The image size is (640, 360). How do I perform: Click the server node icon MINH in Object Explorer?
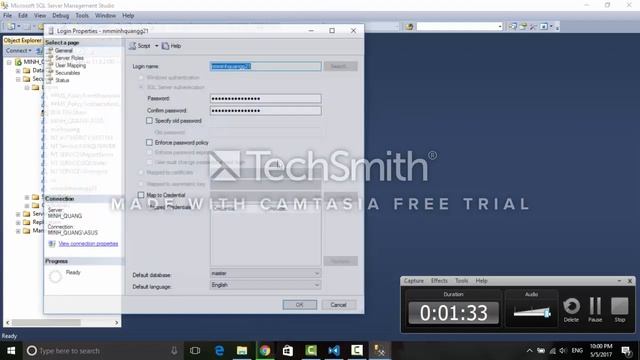(x=18, y=62)
